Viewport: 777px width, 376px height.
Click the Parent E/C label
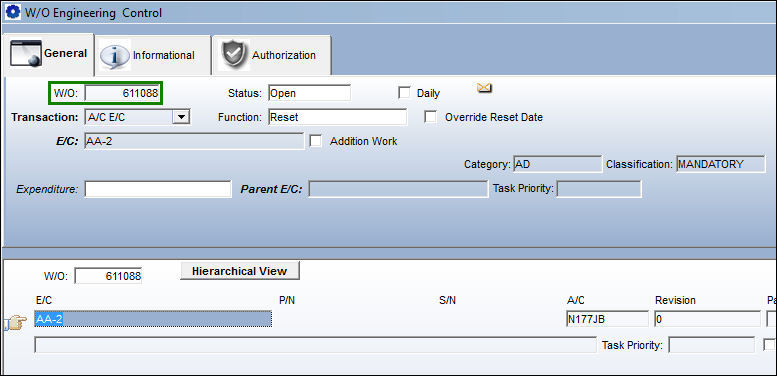pos(271,189)
